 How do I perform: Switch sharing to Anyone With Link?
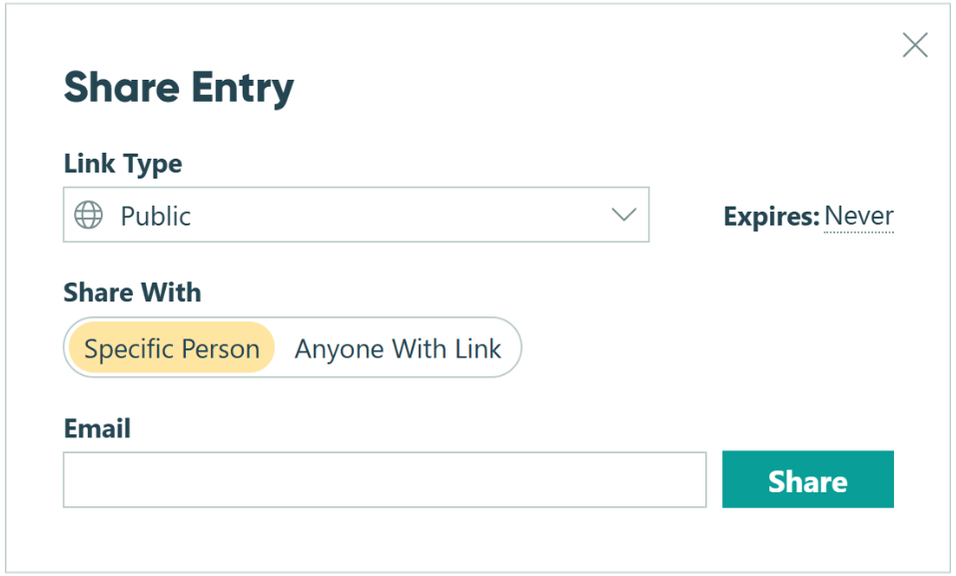point(397,348)
